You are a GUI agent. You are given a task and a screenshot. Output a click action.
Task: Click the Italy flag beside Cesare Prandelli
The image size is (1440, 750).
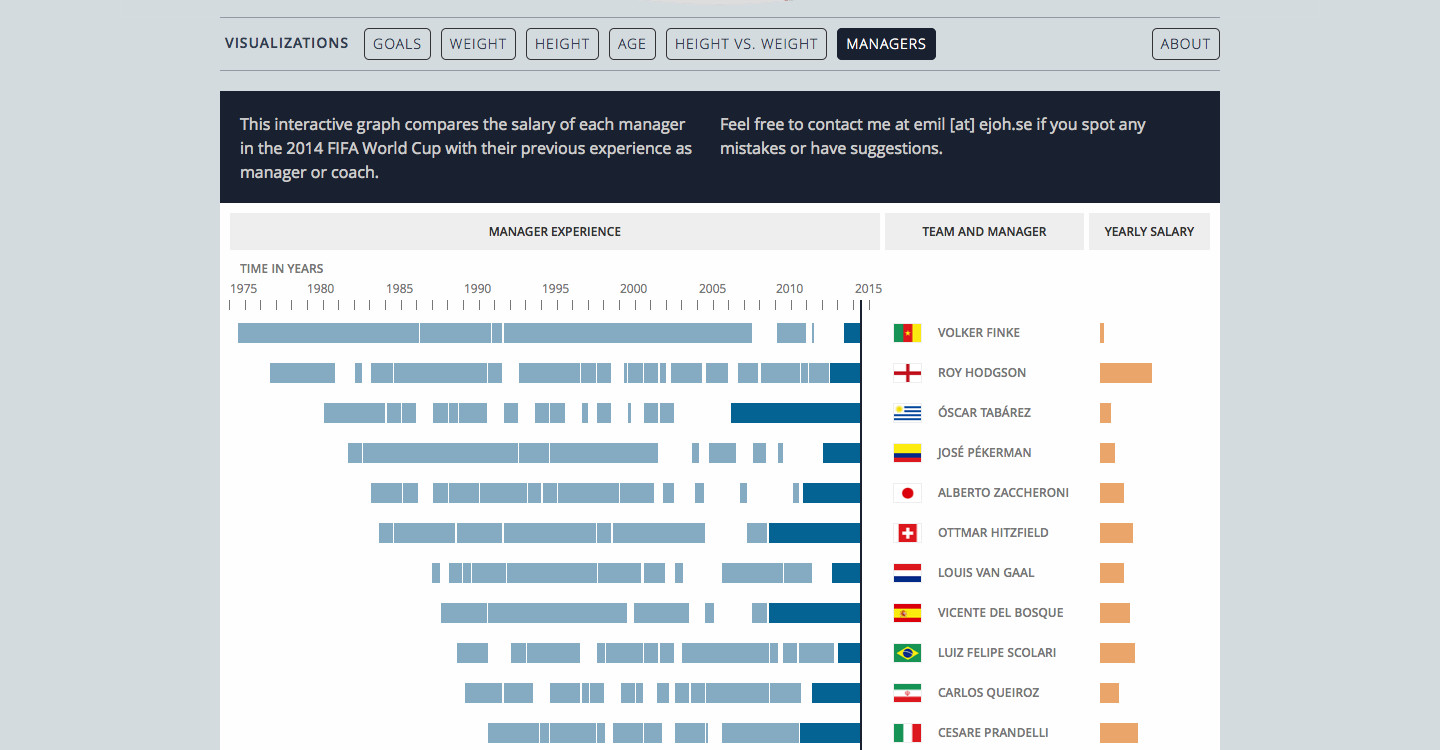click(x=907, y=733)
